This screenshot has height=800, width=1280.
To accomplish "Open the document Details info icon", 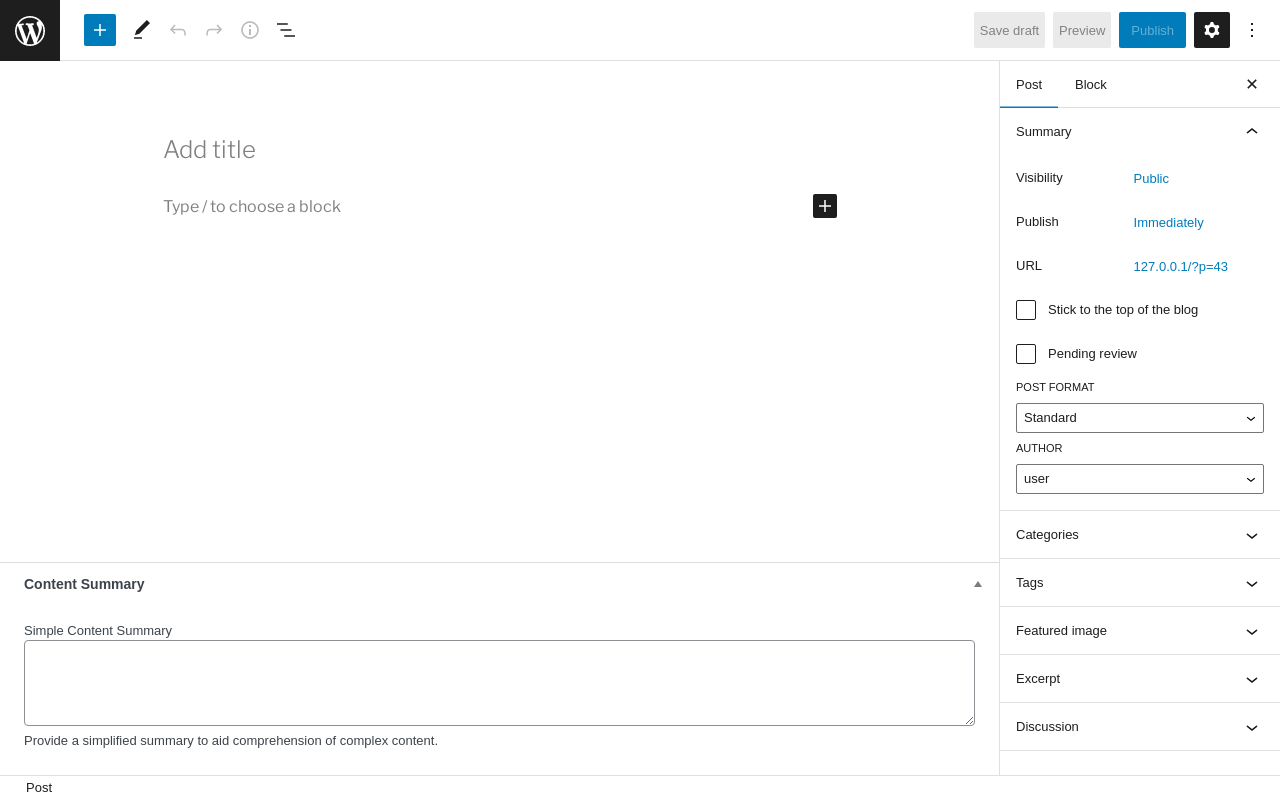I will tap(250, 30).
